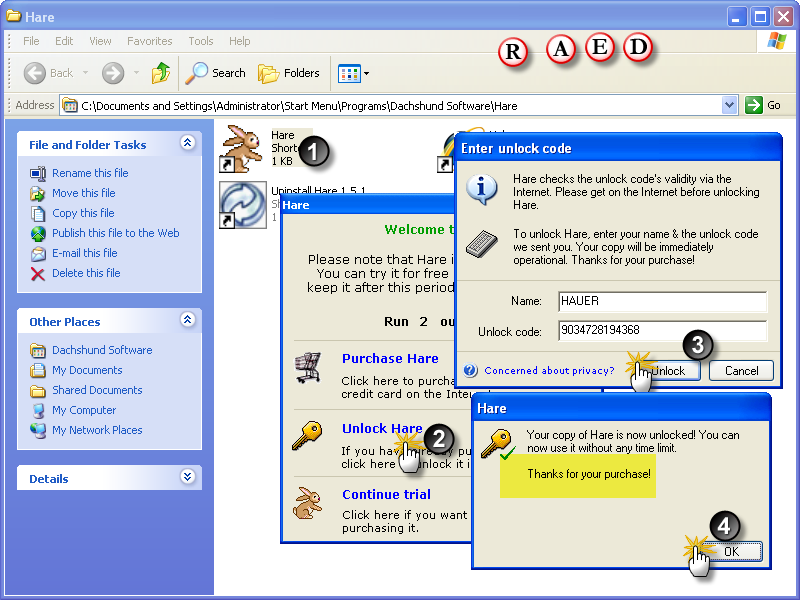Viewport: 800px width, 600px height.
Task: Collapse the File and Folder Tasks panel
Action: [187, 143]
